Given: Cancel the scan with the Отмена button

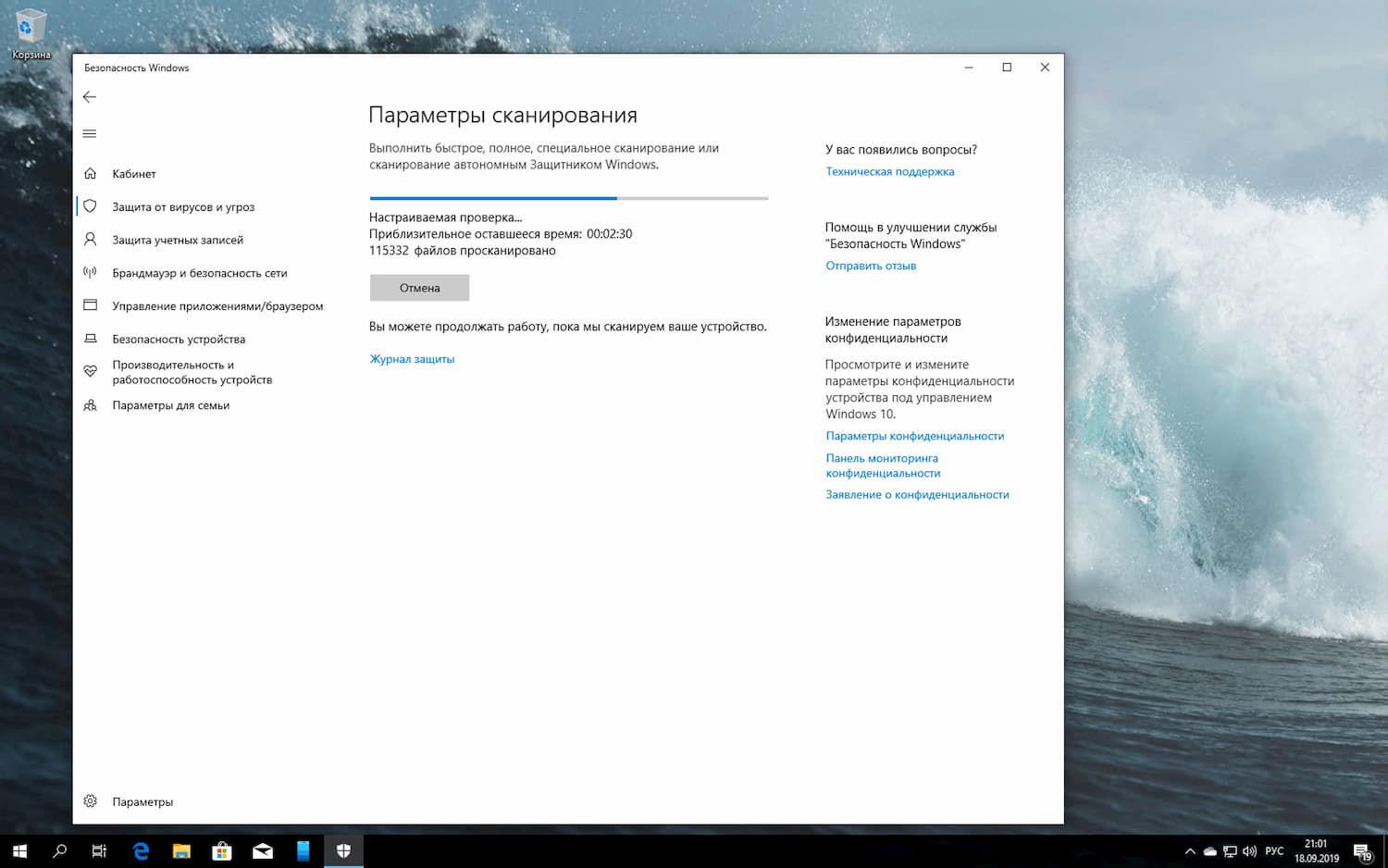Looking at the screenshot, I should click(419, 287).
